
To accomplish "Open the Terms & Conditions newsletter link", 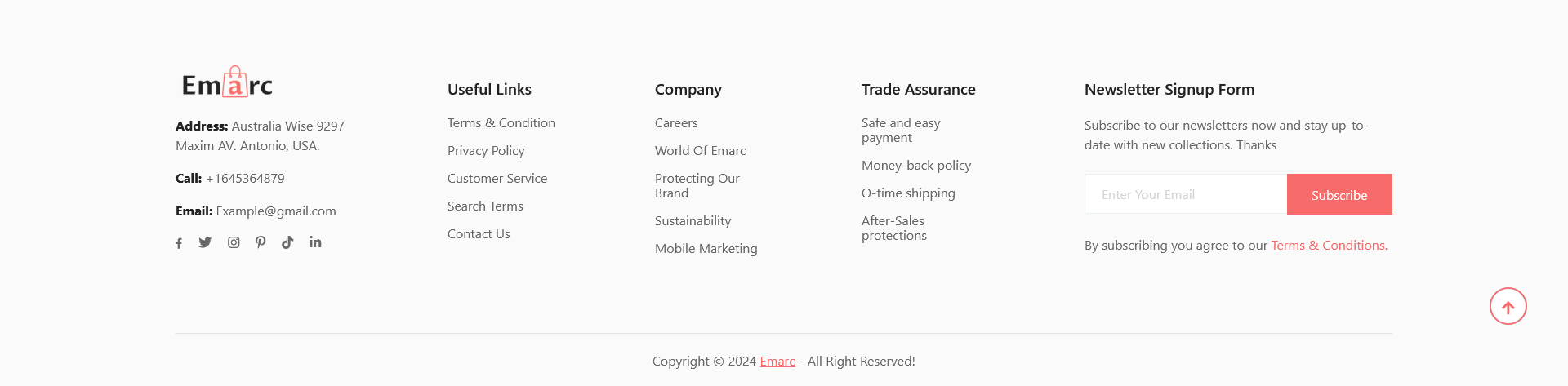I will click(1329, 245).
